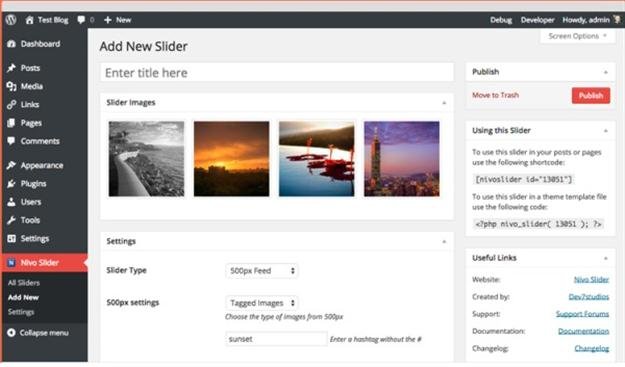The width and height of the screenshot is (625, 367).
Task: Click the Collapse menu arrow icon
Action: [11, 333]
